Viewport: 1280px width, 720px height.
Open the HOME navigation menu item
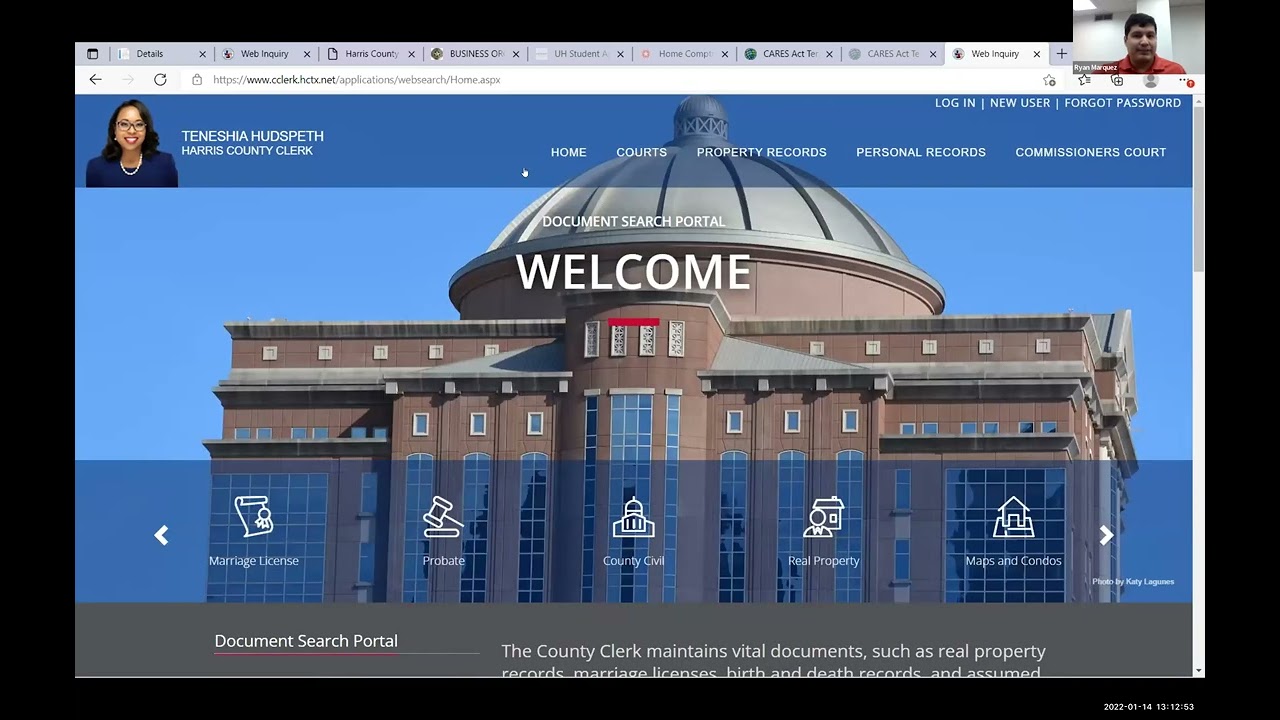568,152
